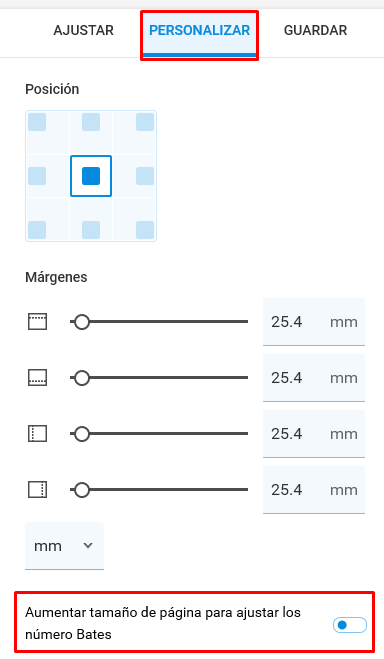Viewport: 384px width, 659px height.
Task: Select the middle-right position square
Action: (x=145, y=176)
